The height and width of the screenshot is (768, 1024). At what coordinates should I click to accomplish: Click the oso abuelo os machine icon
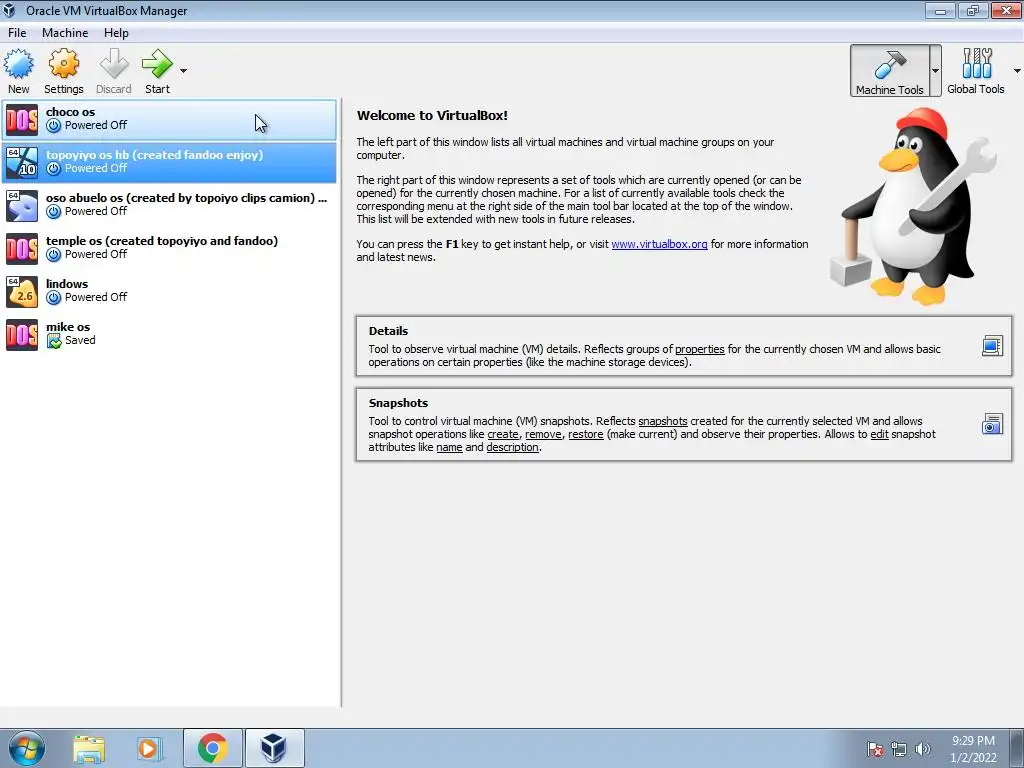[x=22, y=206]
